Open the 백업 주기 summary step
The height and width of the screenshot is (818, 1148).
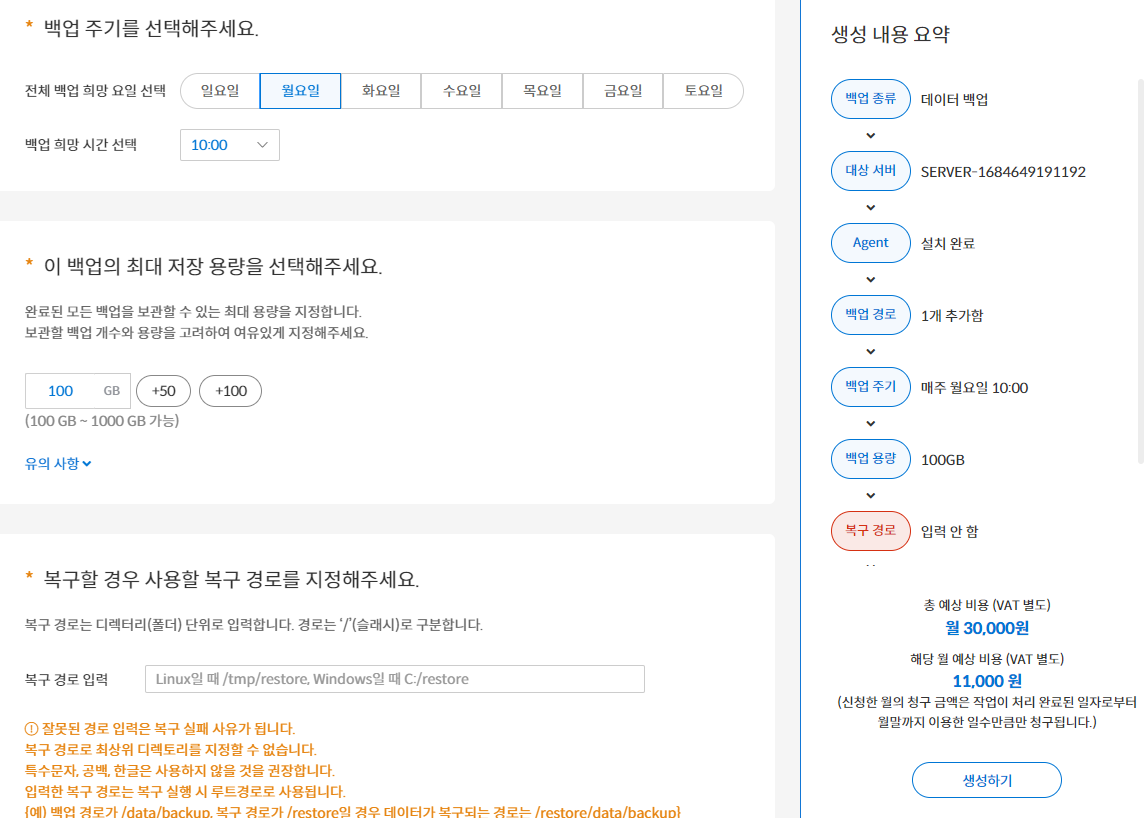[871, 387]
